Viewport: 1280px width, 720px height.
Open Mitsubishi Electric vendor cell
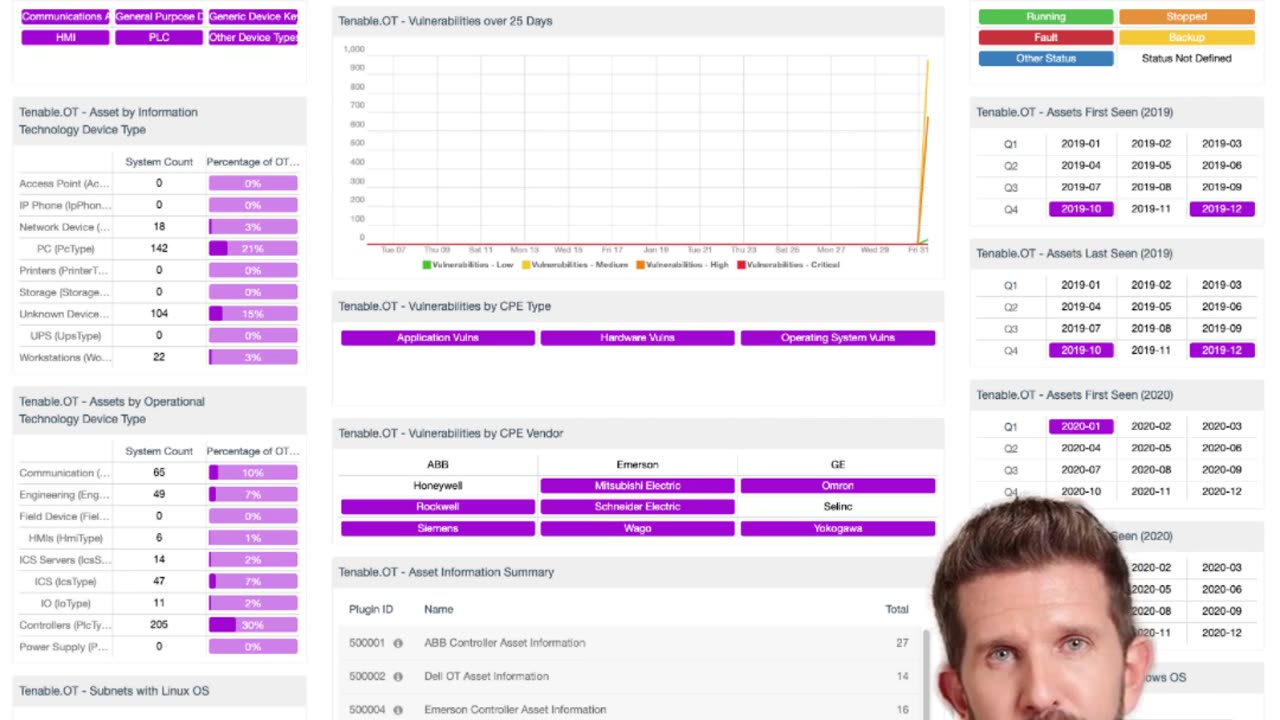tap(638, 486)
